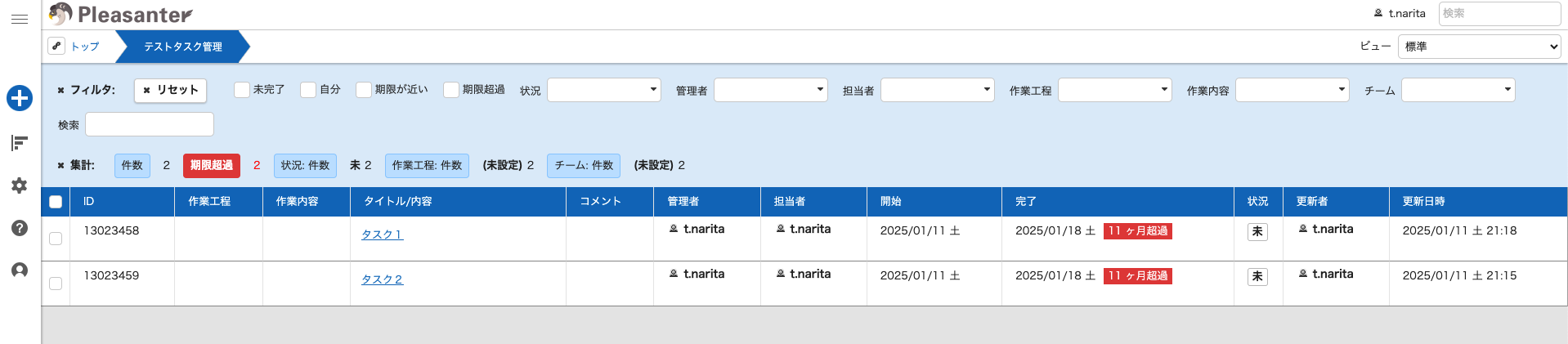Image resolution: width=1568 pixels, height=344 pixels.
Task: Click update time 2025/01/11 土 21:18
Action: (x=1459, y=230)
